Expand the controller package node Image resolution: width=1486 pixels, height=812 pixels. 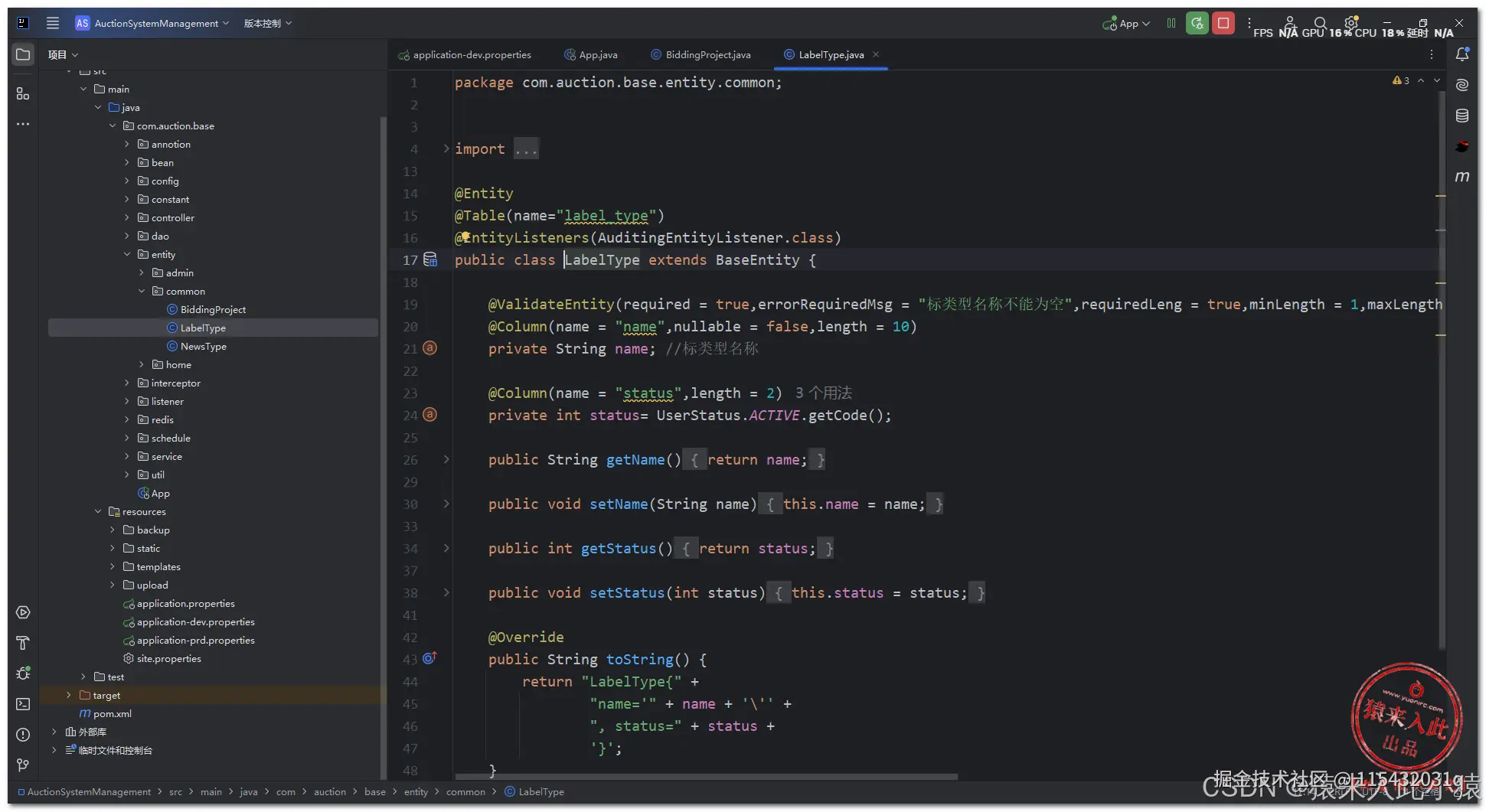coord(127,217)
